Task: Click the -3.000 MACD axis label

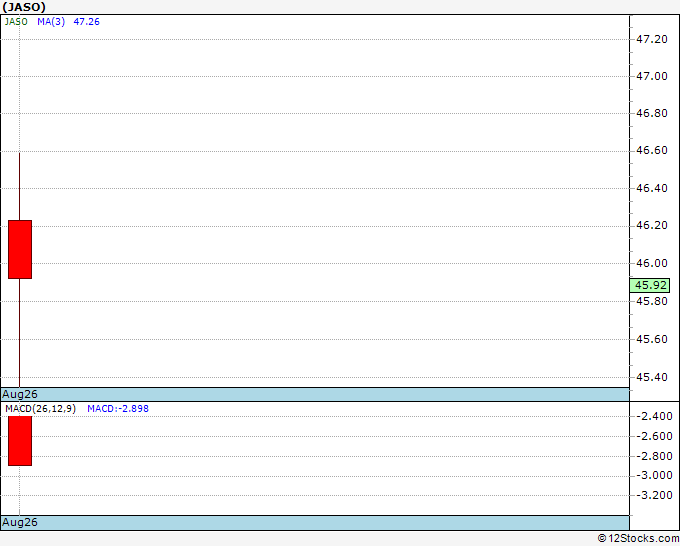Action: tap(654, 475)
